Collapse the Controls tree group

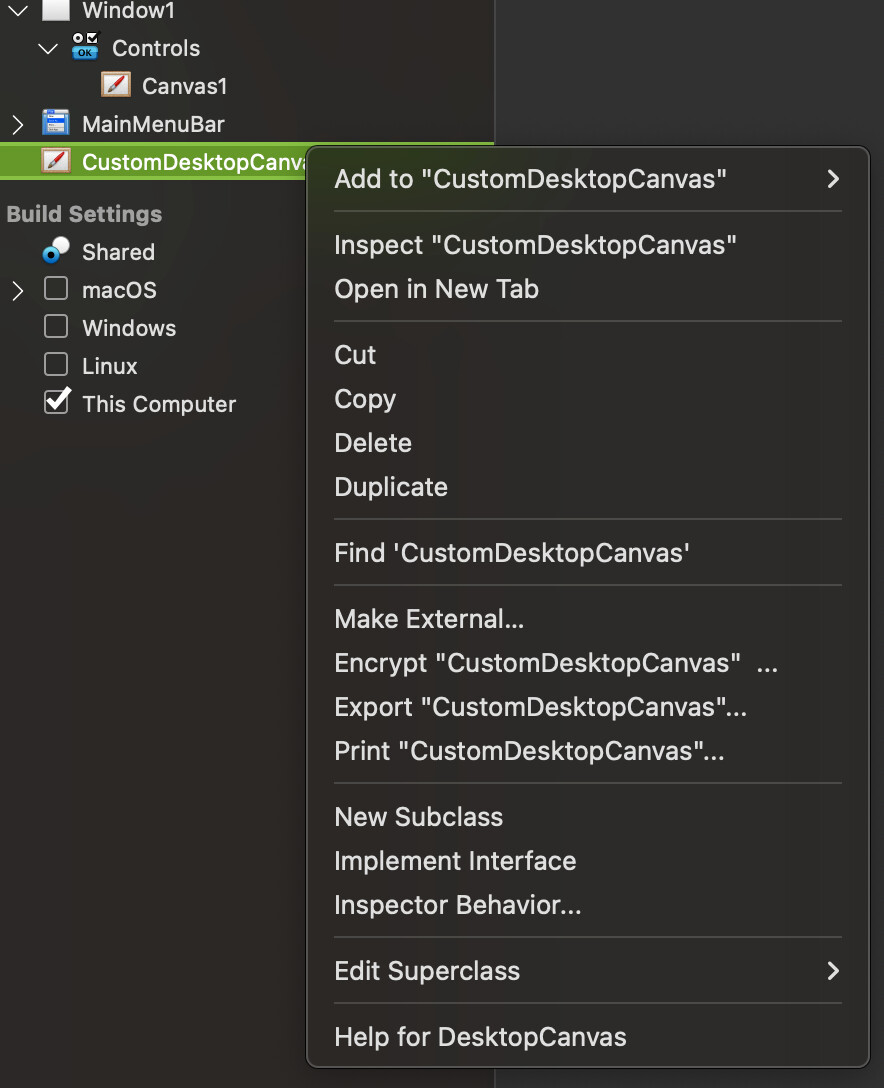(48, 48)
